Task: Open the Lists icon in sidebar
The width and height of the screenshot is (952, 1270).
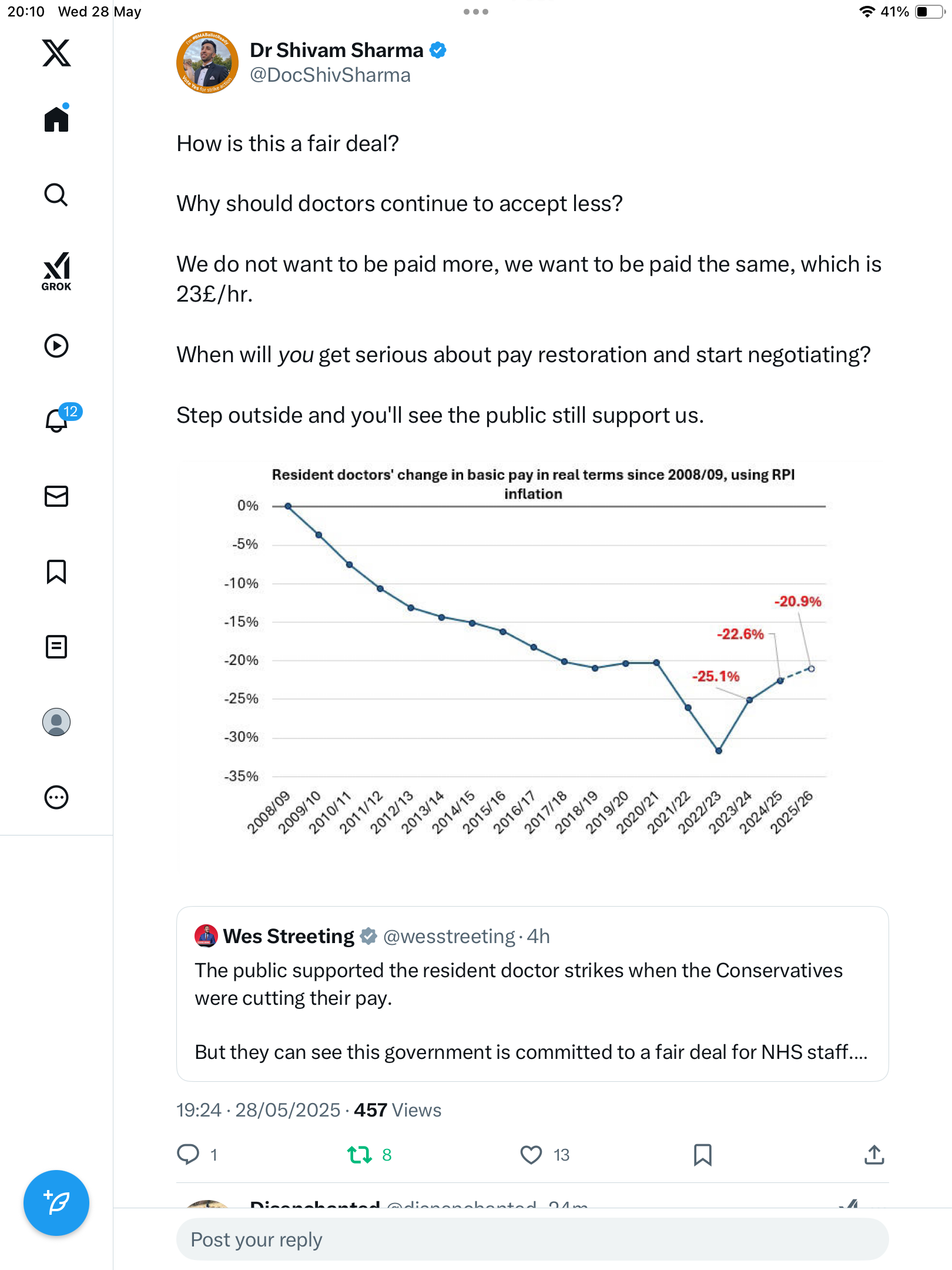Action: coord(56,647)
